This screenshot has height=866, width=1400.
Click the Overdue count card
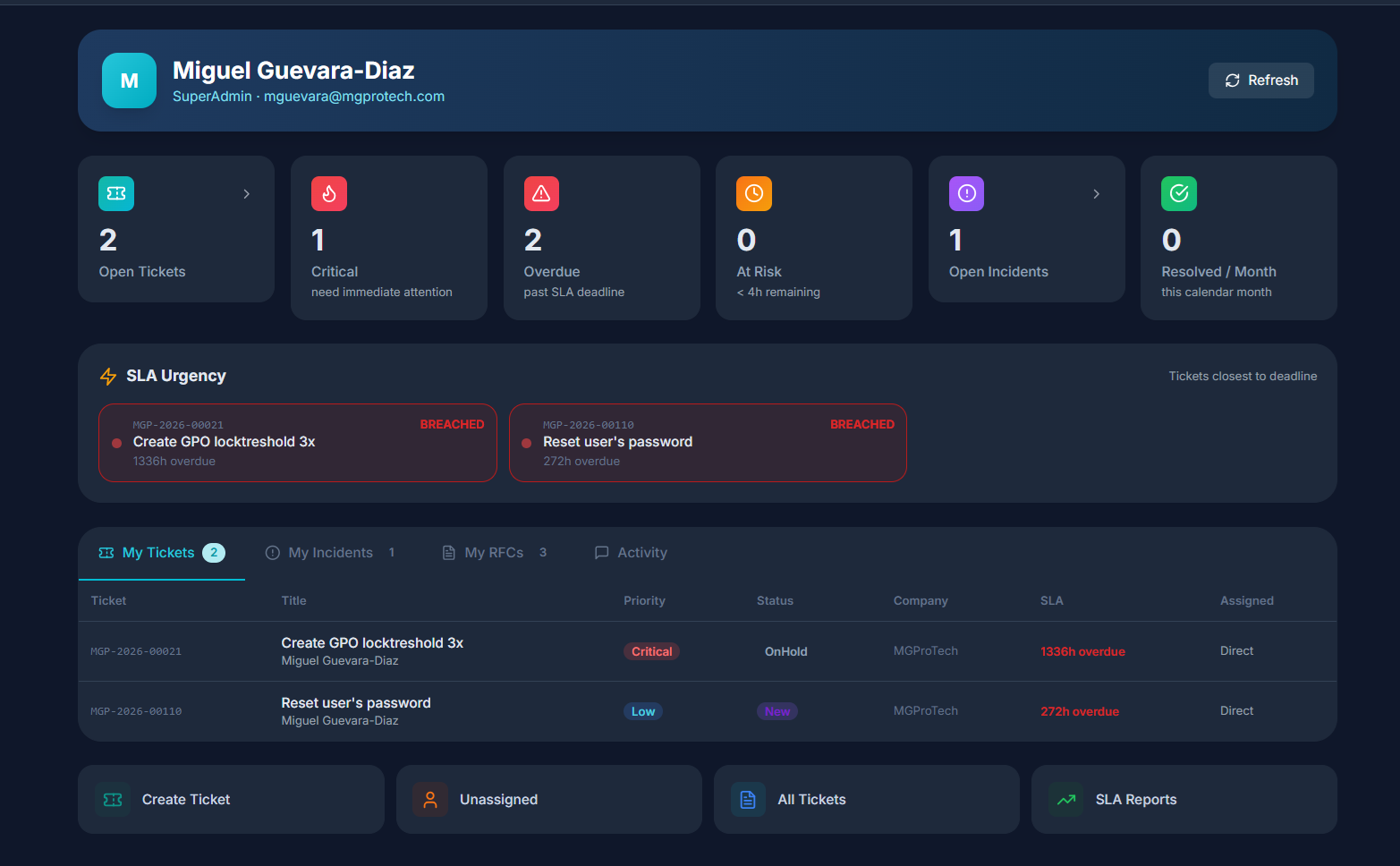tap(602, 238)
